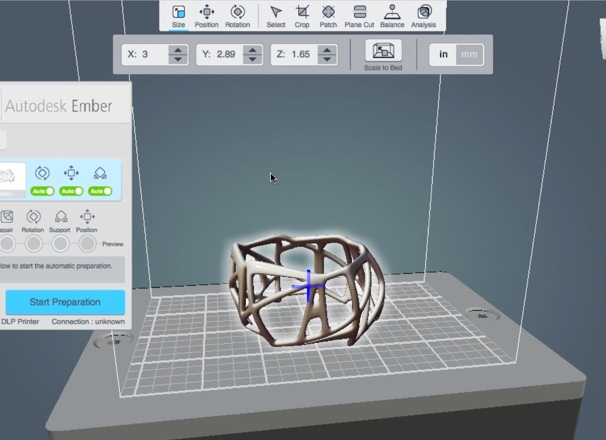
Task: Toggle Auto switch under the rotation icon
Action: click(x=43, y=191)
